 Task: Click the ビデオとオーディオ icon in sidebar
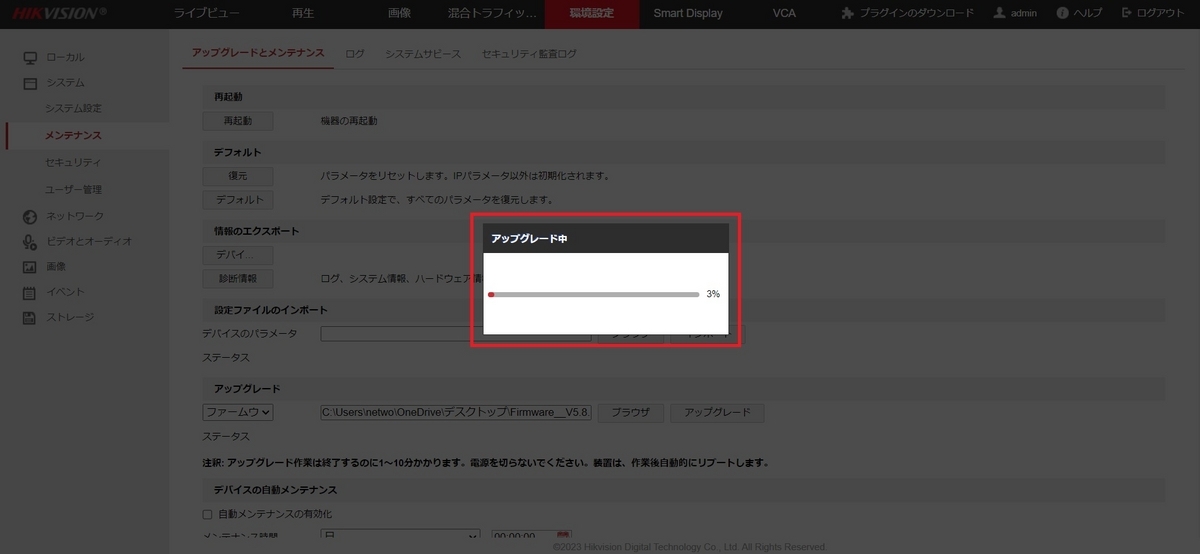tap(30, 241)
